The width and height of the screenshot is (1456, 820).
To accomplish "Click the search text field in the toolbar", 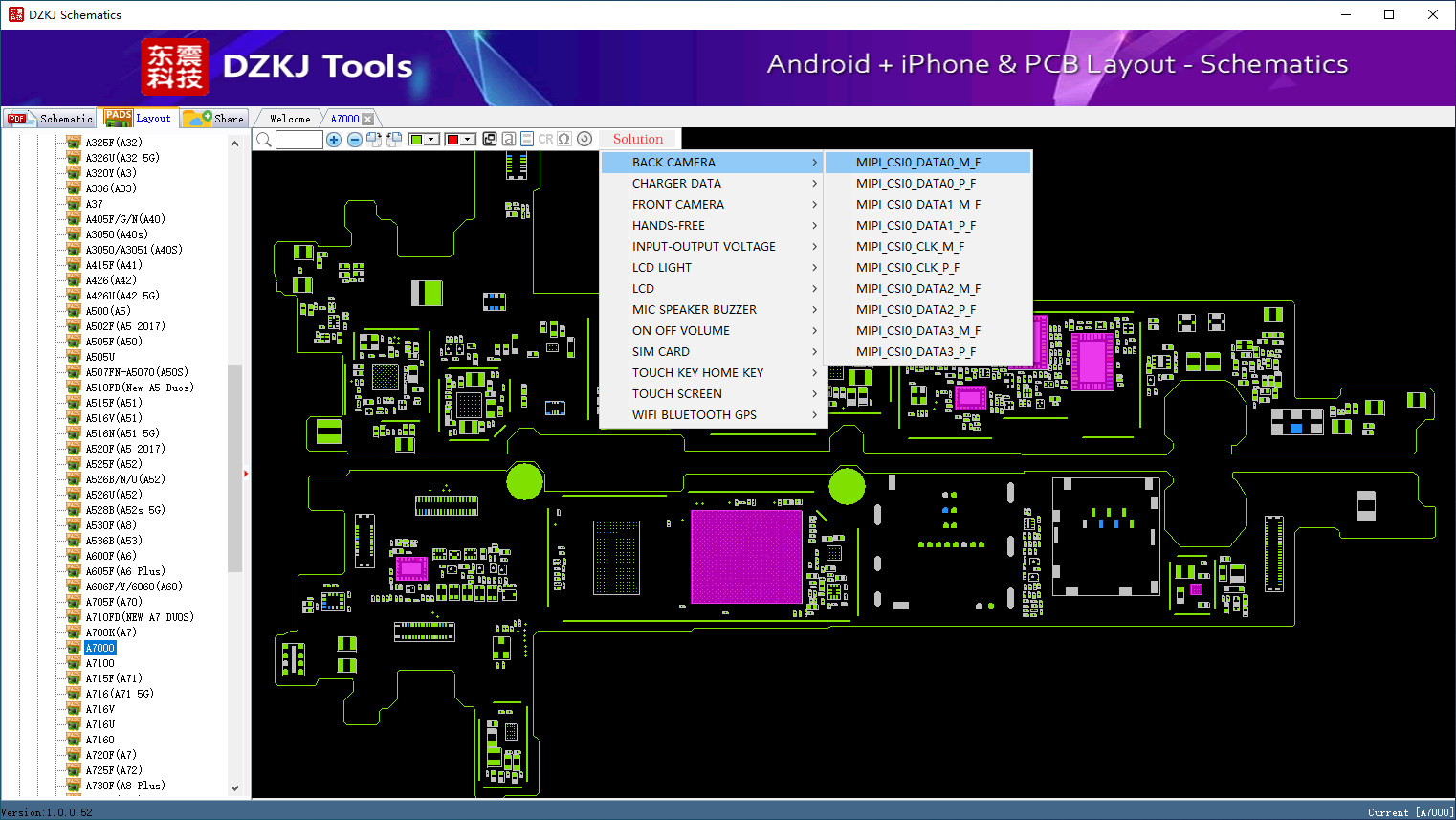I will 299,140.
